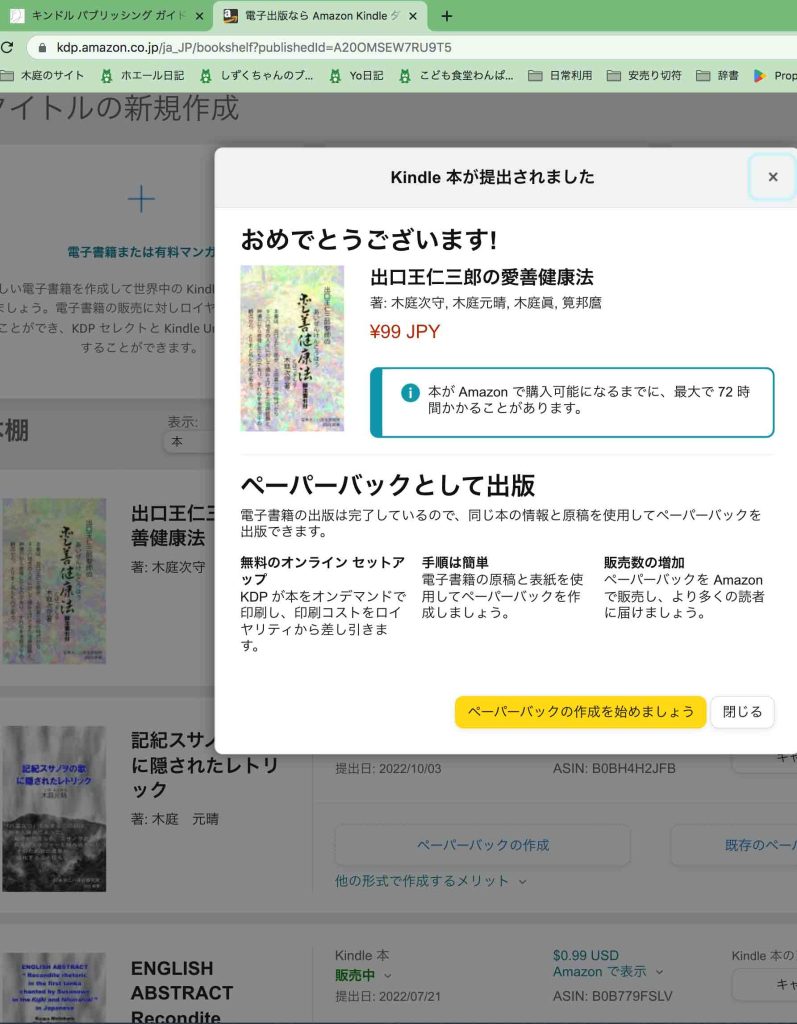The image size is (797, 1024).
Task: Click the 無料のオンライン セットアップ heading
Action: [323, 571]
